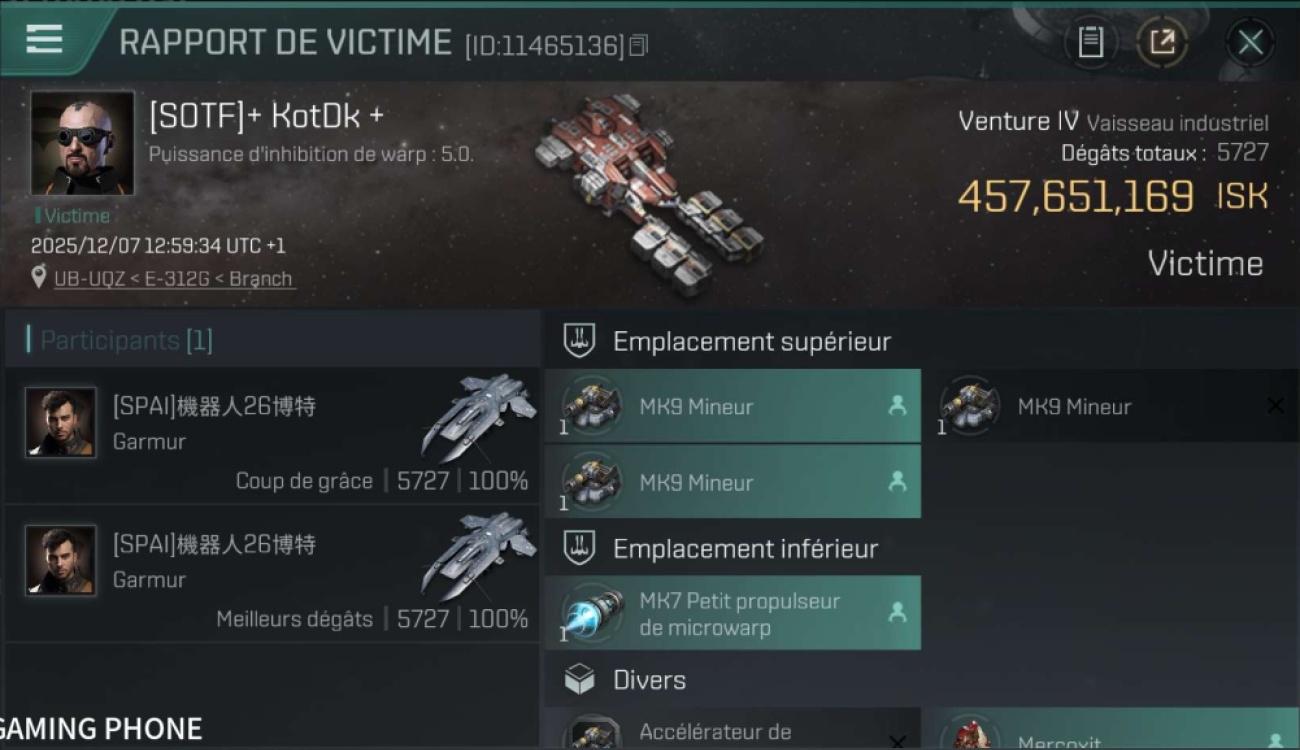Viewport: 1300px width, 750px height.
Task: Select the Participants [1] tab
Action: tap(125, 340)
